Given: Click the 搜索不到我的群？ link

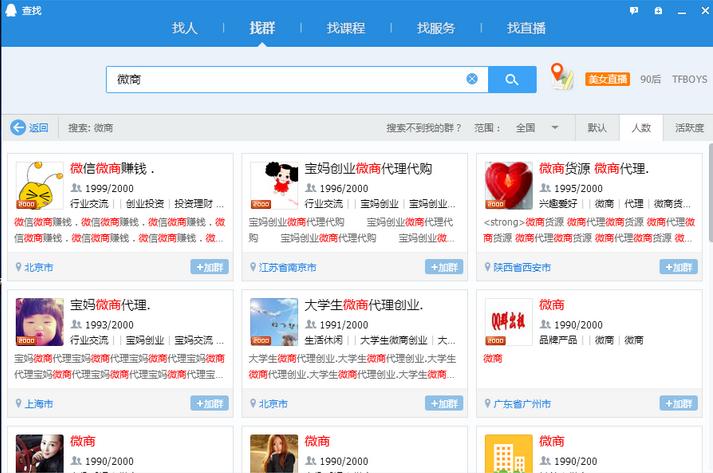Looking at the screenshot, I should [424, 128].
